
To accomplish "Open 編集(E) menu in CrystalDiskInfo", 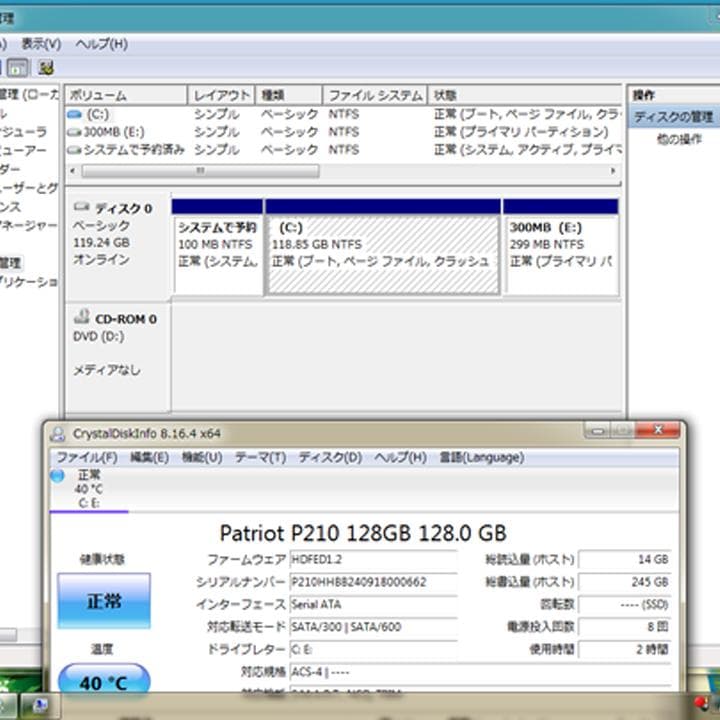I will tap(149, 457).
